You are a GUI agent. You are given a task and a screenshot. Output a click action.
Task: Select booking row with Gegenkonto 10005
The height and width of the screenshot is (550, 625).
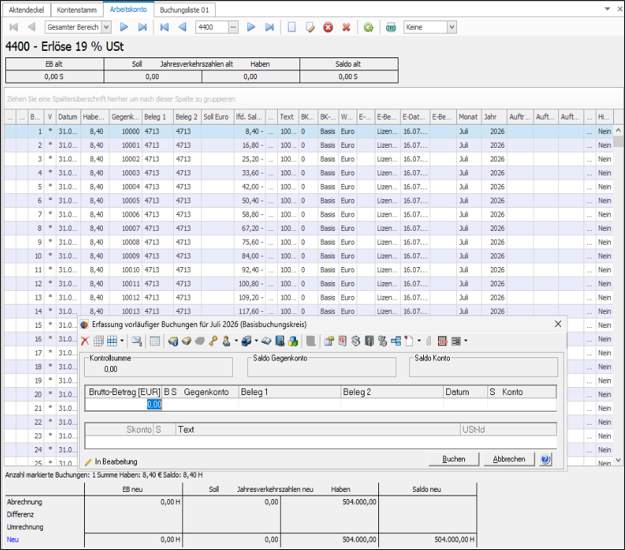coord(311,200)
